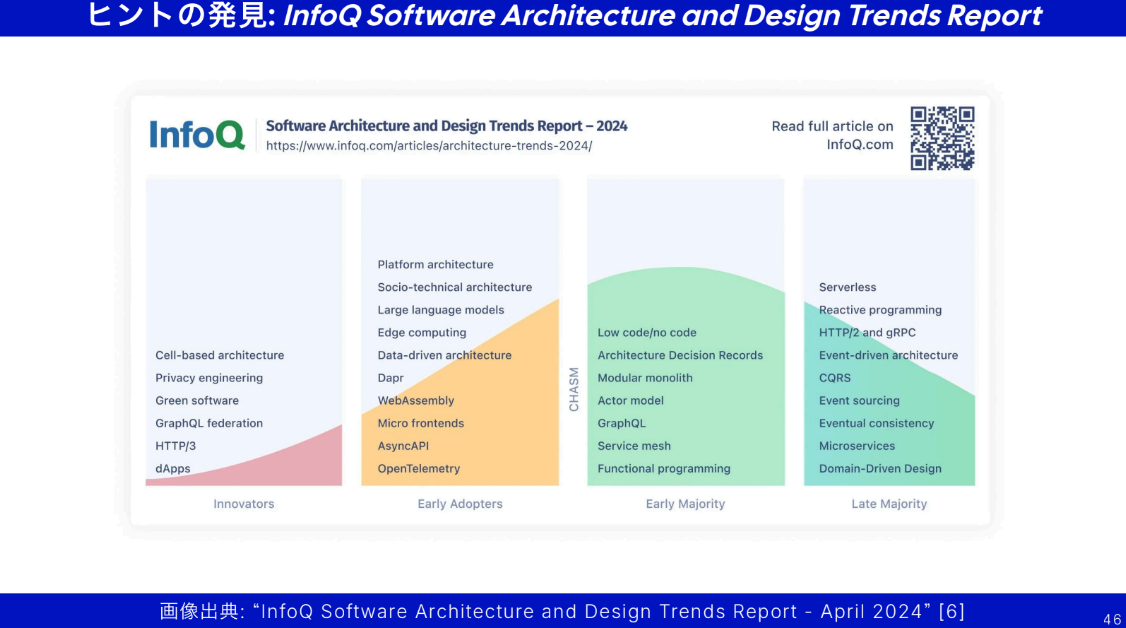Viewport: 1126px width, 628px height.
Task: Click the 'Modular monolith' entry
Action: (645, 378)
